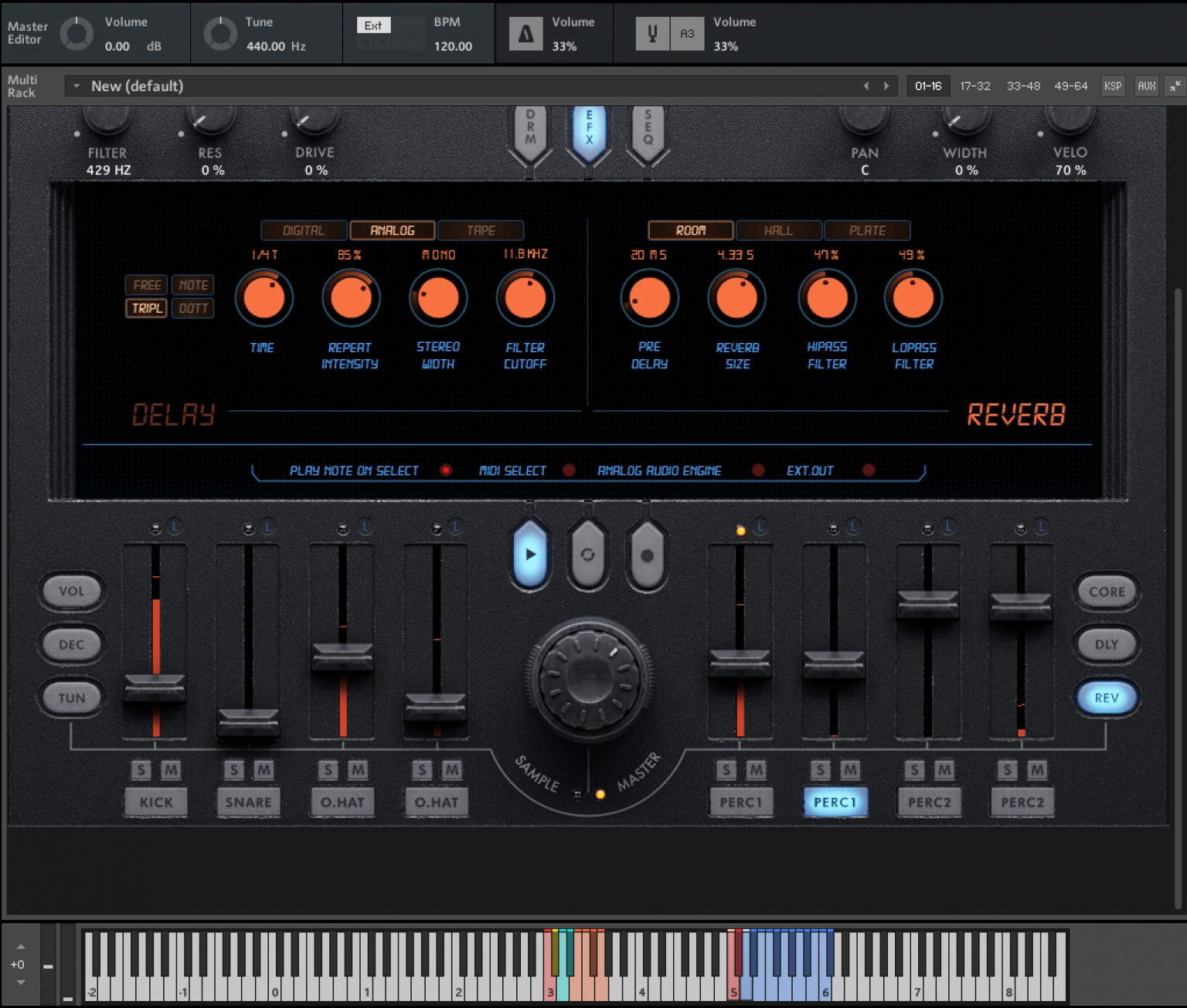
Task: Mute the SNARE channel
Action: (263, 769)
